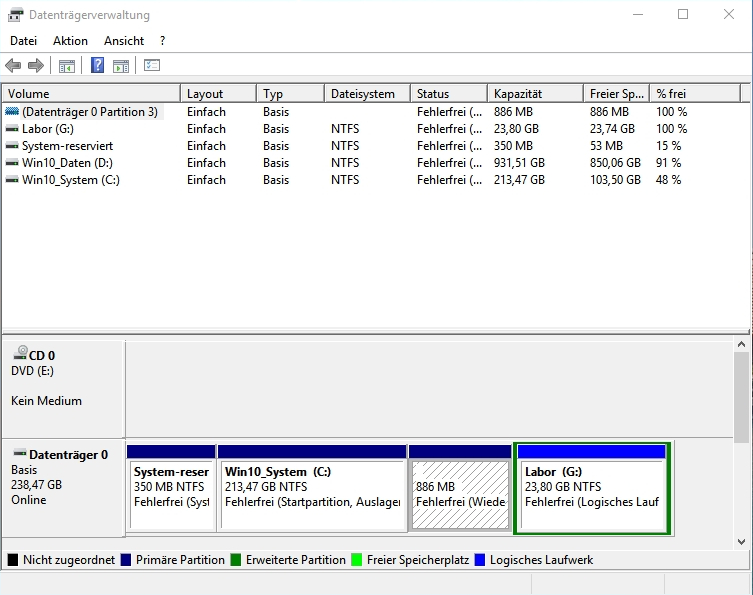The height and width of the screenshot is (595, 753).
Task: Click the dark green Erweiterte Partition legend swatch
Action: point(236,560)
